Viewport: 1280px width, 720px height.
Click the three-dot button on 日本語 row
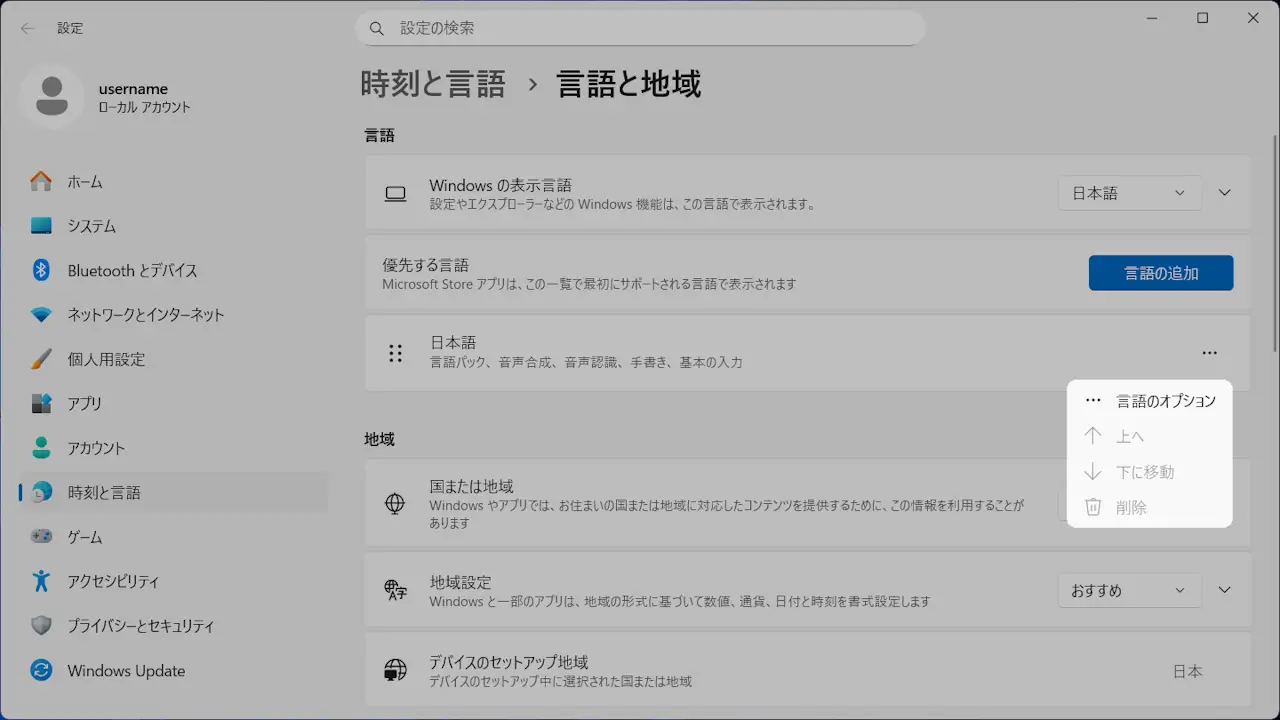(1210, 353)
